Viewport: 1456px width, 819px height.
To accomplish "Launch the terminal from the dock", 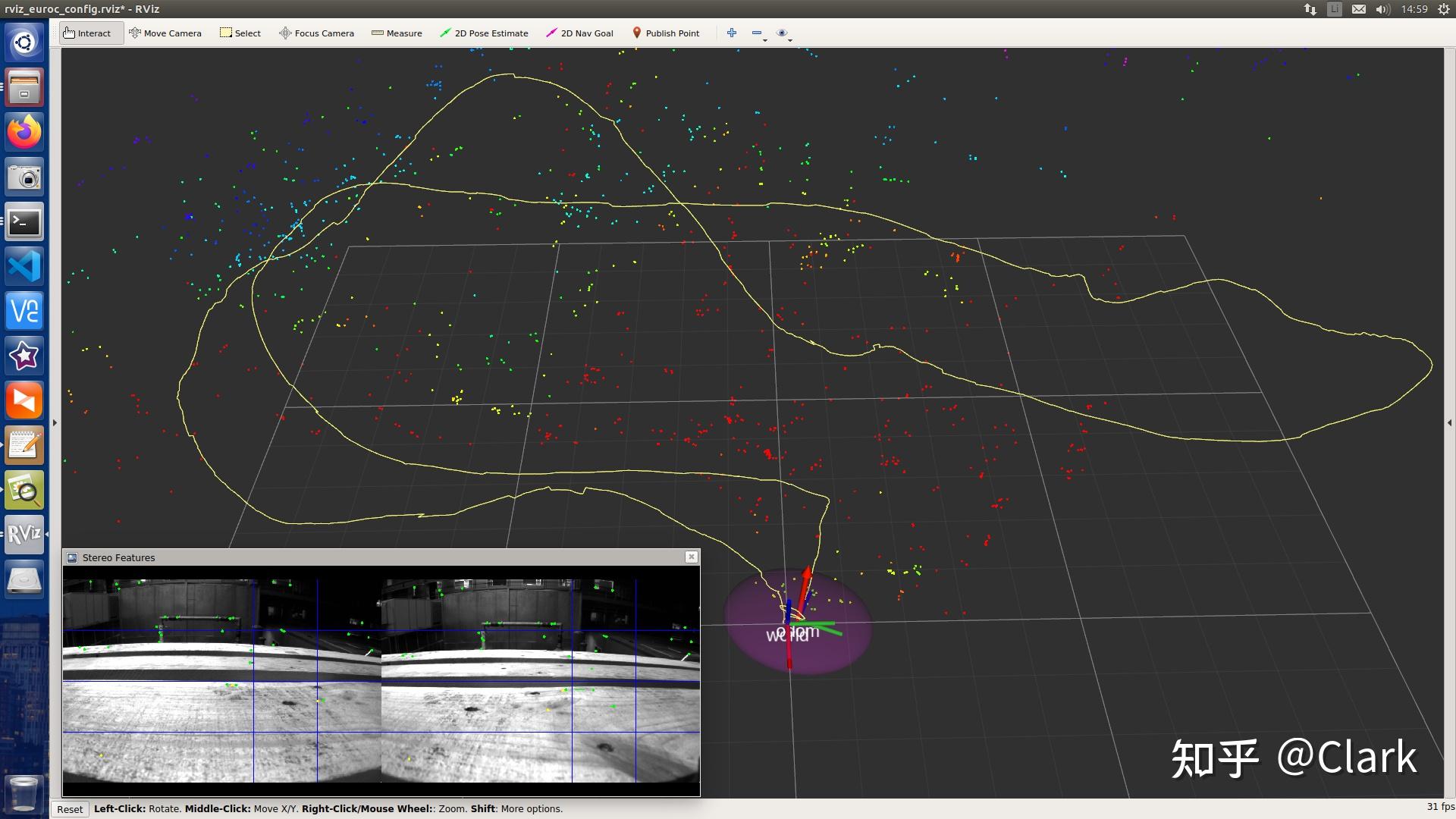I will coord(24,221).
